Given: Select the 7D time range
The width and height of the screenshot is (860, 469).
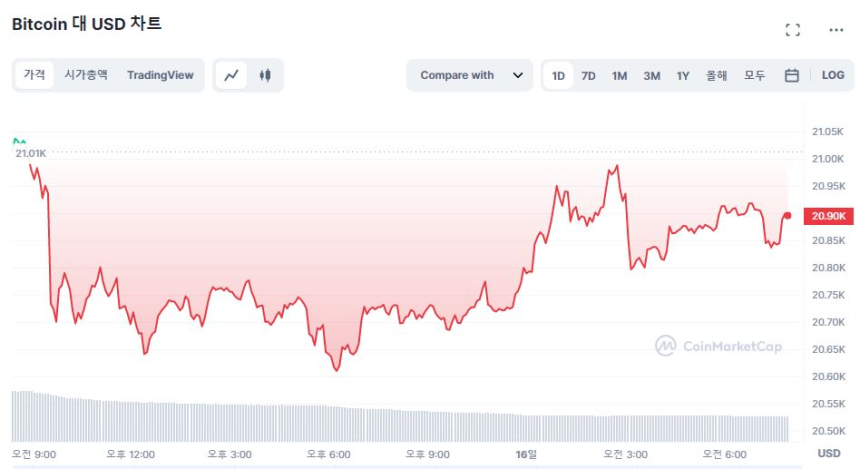Looking at the screenshot, I should coord(589,75).
